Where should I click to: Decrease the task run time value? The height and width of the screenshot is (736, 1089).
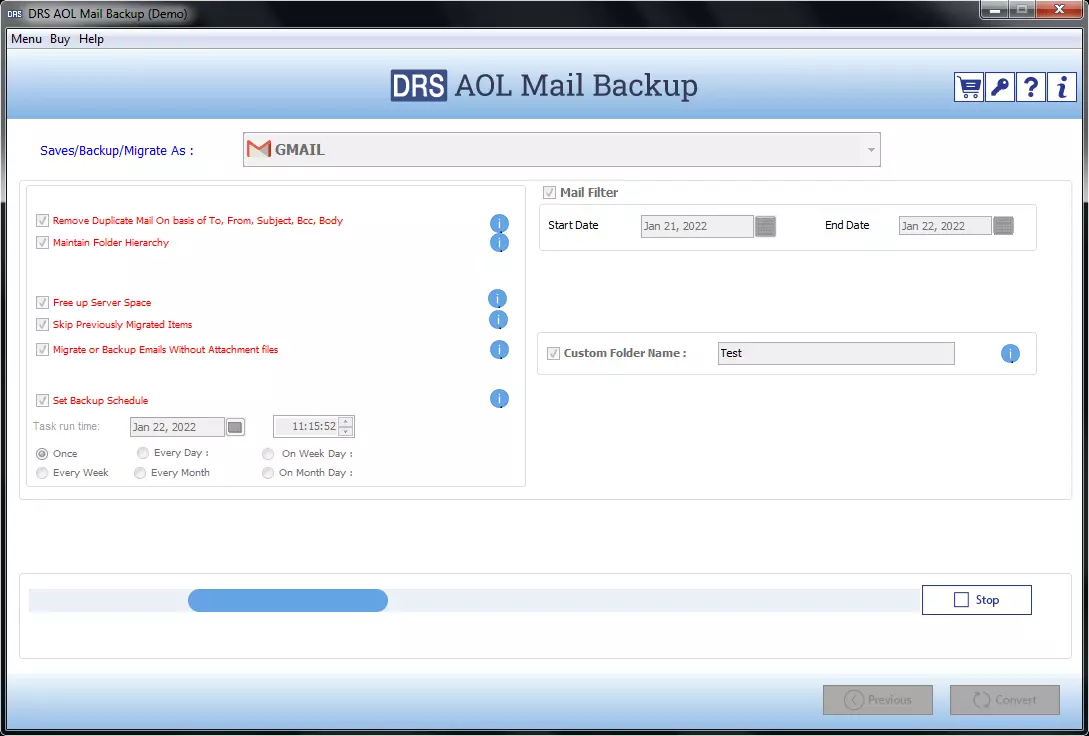345,431
